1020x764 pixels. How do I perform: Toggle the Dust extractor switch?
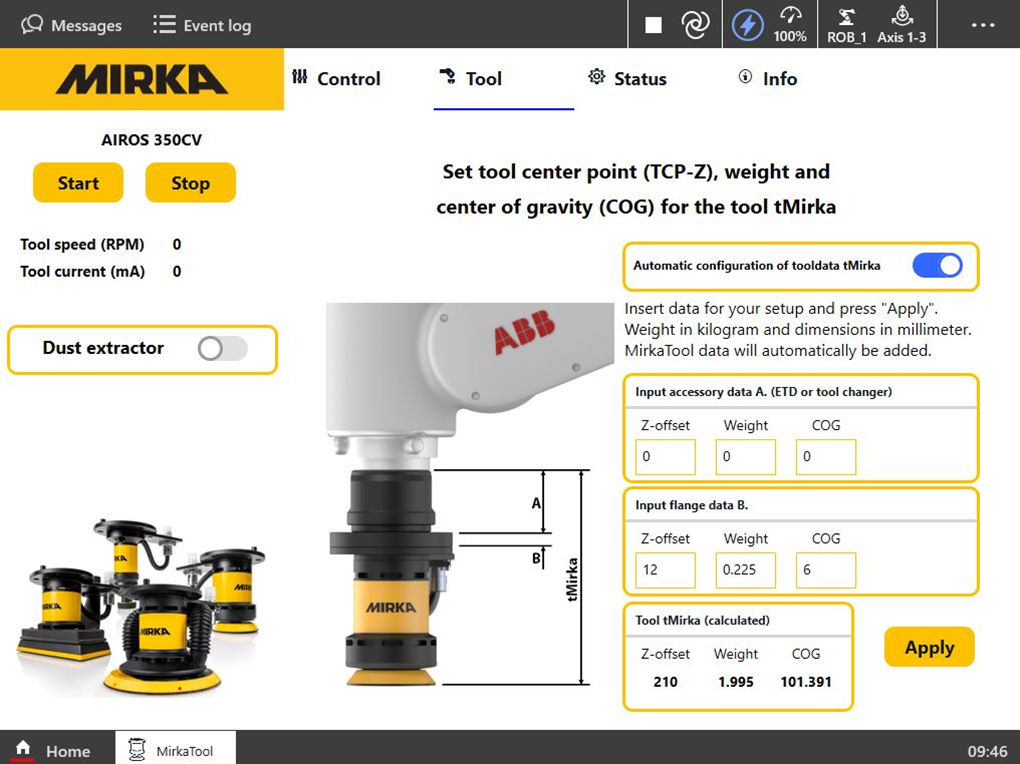(222, 348)
